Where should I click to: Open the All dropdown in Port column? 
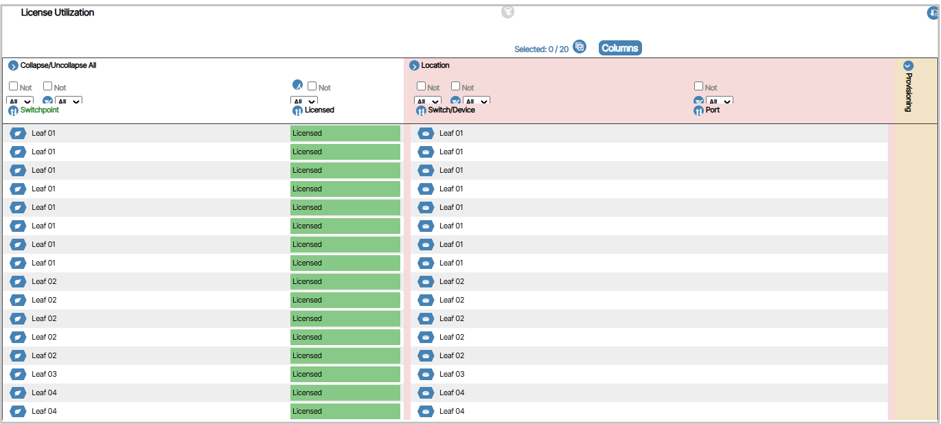(x=720, y=101)
